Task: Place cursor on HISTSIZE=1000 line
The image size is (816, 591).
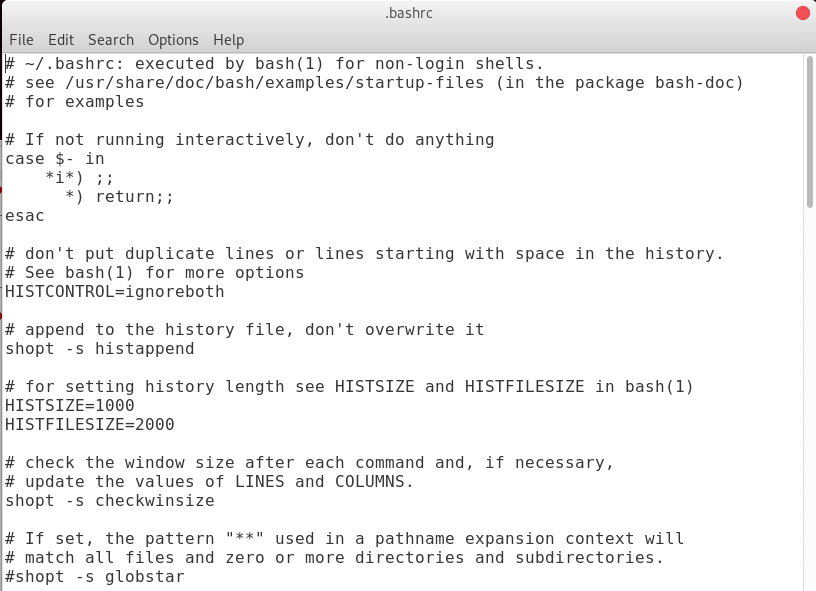Action: point(70,405)
